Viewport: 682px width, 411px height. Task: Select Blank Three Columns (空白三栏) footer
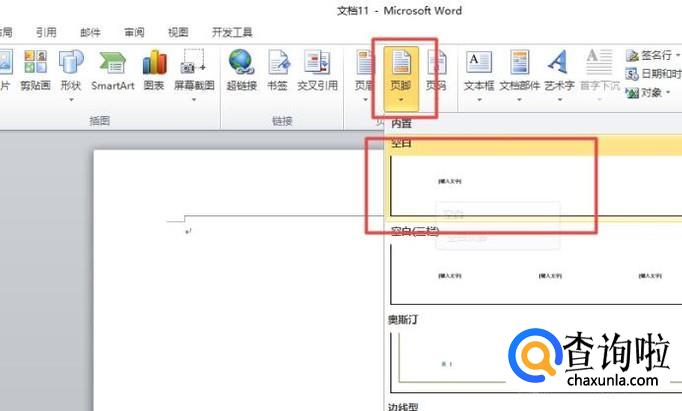[x=534, y=265]
